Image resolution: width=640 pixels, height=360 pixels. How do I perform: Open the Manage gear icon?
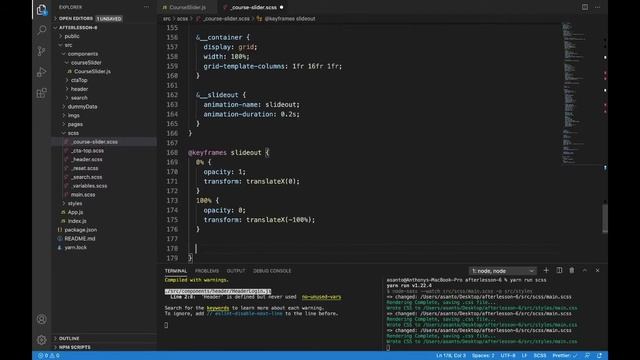(x=42, y=340)
